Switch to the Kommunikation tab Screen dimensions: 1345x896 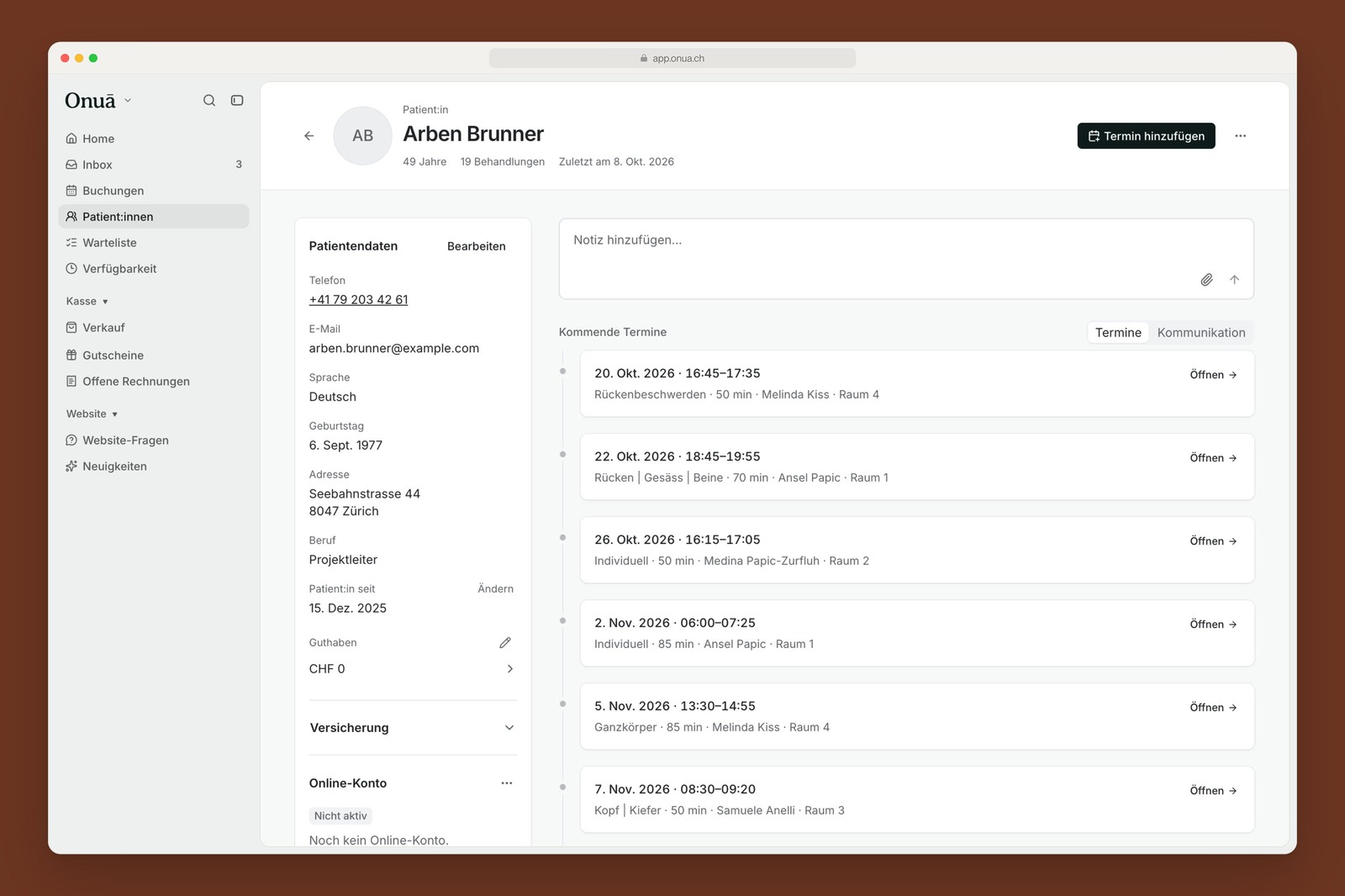[1201, 333]
